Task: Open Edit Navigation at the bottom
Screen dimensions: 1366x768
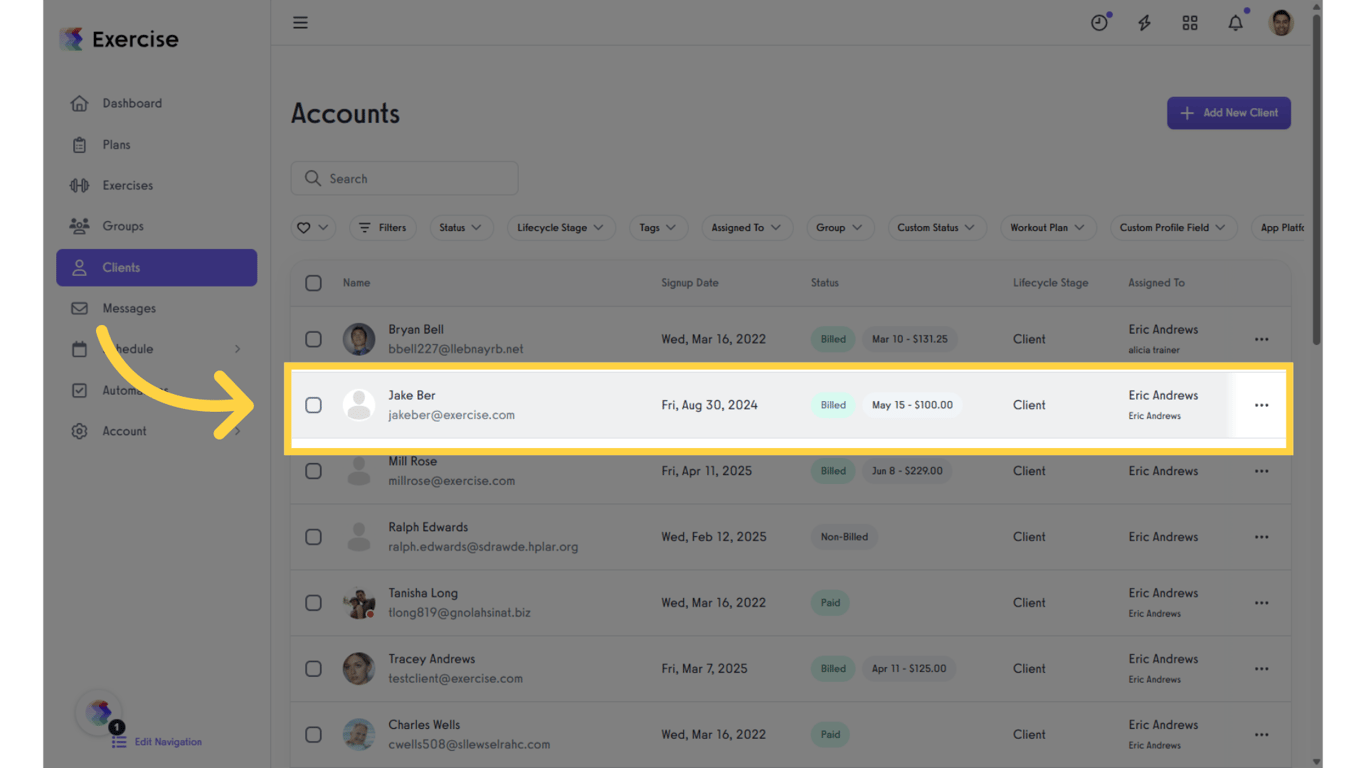Action: (x=167, y=742)
